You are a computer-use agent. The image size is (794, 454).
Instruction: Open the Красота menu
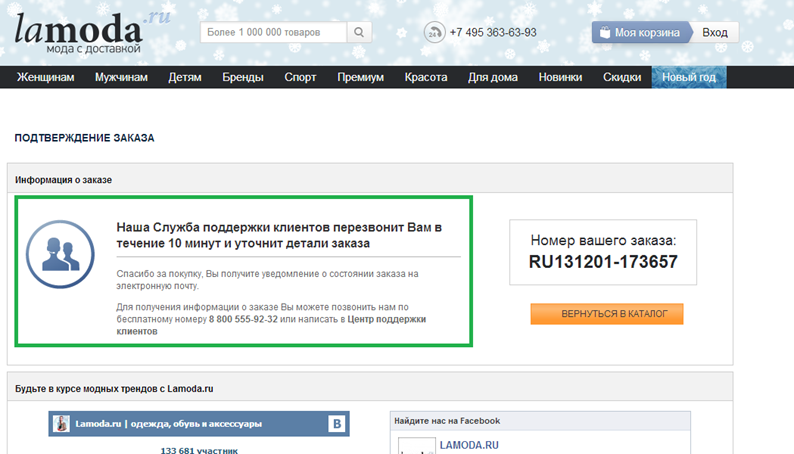pos(426,77)
